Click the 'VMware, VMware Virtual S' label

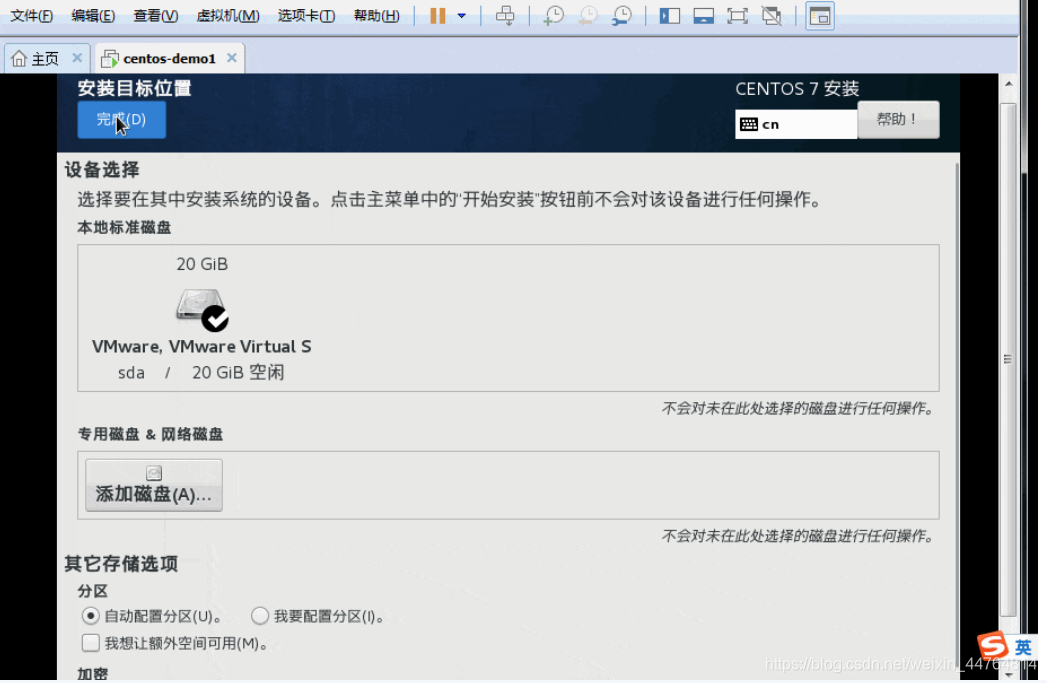coord(202,347)
